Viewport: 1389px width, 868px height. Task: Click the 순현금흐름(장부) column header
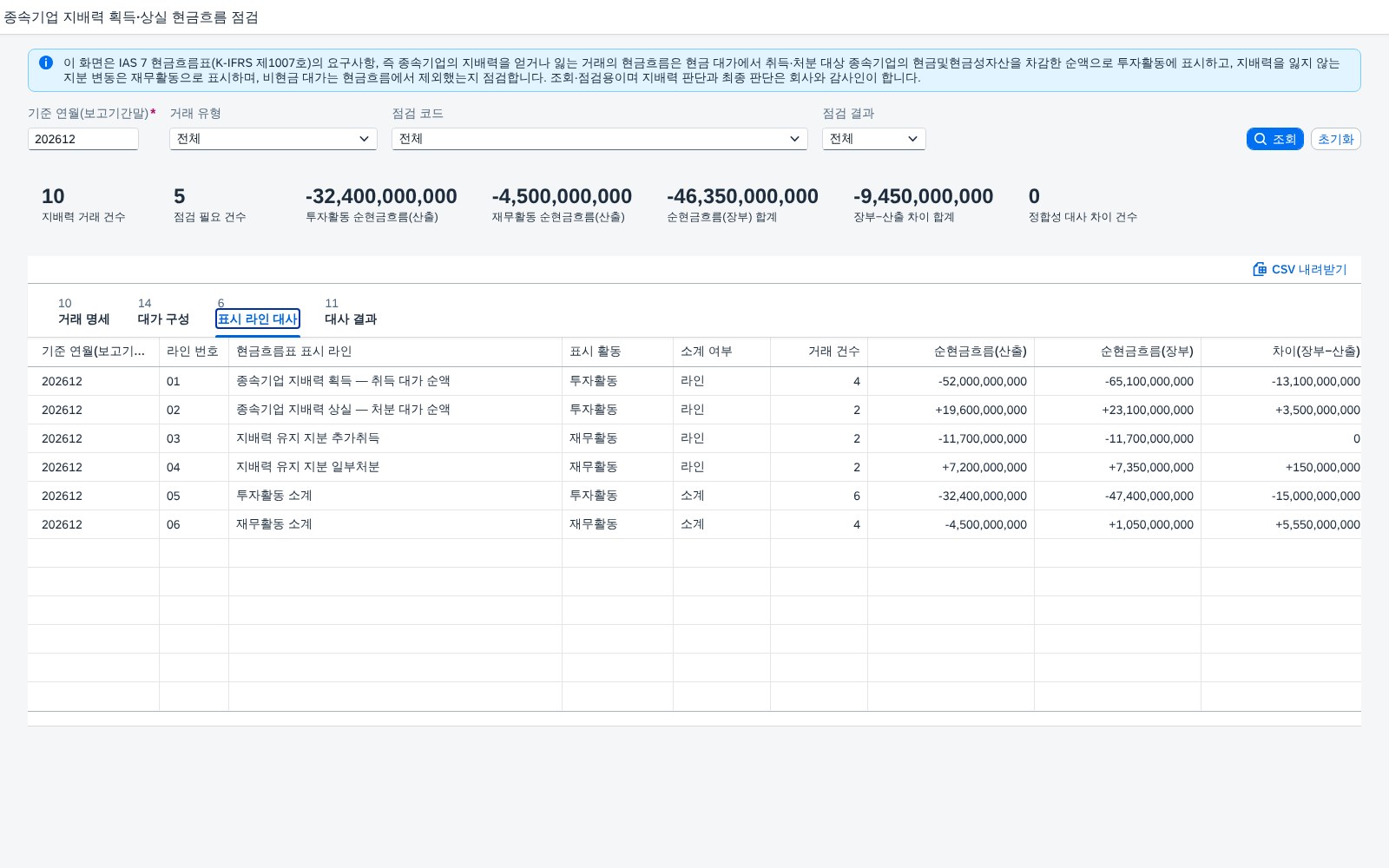click(1117, 352)
